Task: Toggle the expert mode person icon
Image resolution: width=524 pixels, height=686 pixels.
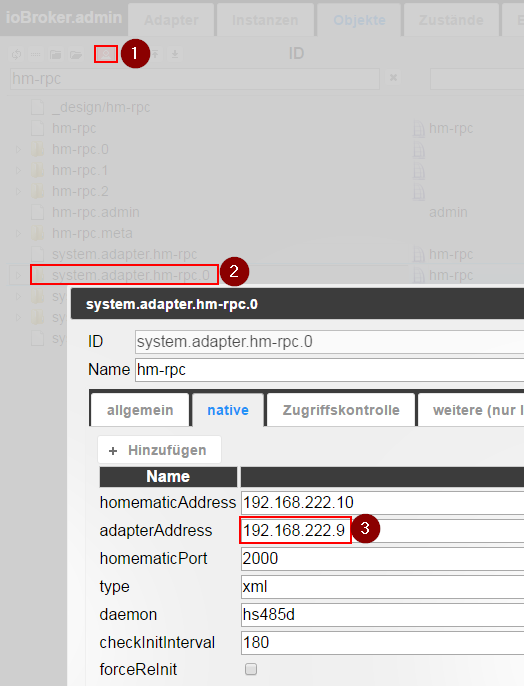Action: click(x=106, y=54)
